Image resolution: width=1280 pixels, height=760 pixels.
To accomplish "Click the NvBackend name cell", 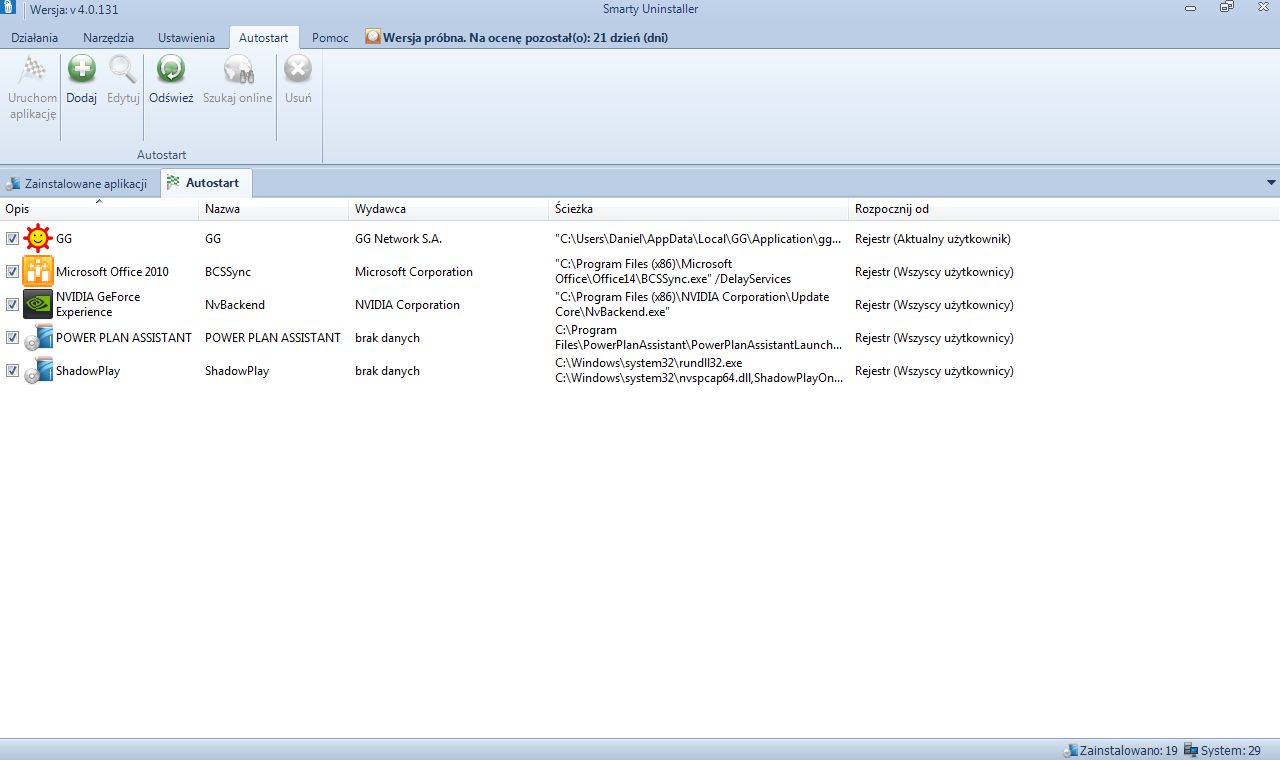I will click(236, 305).
